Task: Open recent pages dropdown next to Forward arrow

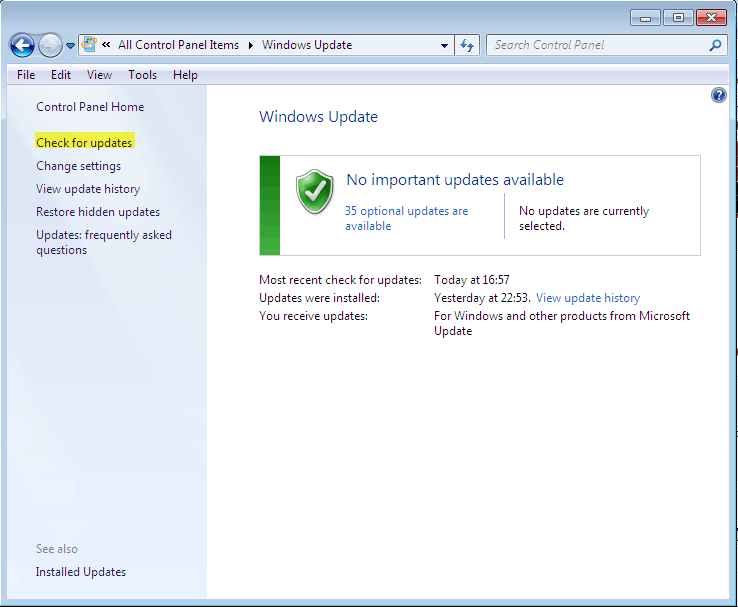Action: click(x=70, y=46)
